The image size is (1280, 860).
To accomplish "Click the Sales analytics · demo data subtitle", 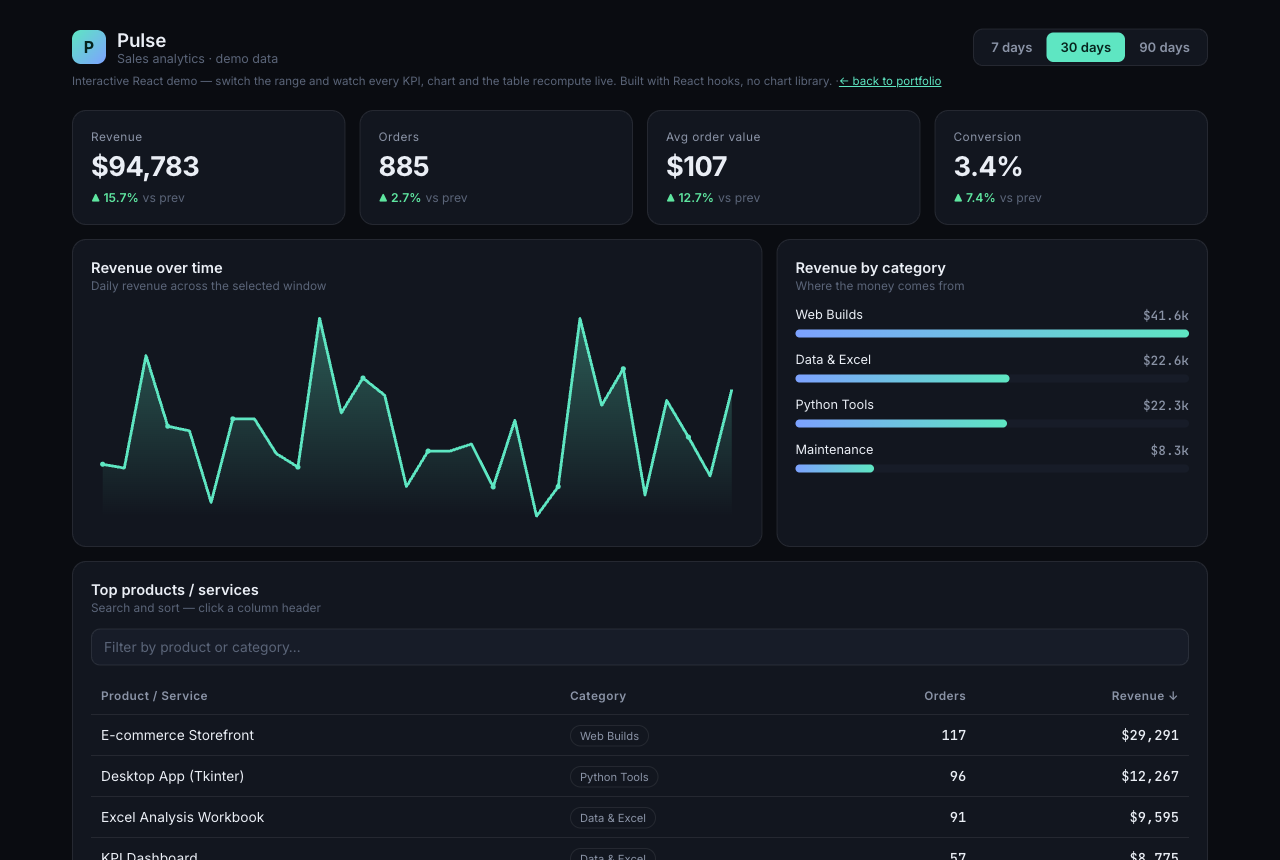I will [x=197, y=59].
